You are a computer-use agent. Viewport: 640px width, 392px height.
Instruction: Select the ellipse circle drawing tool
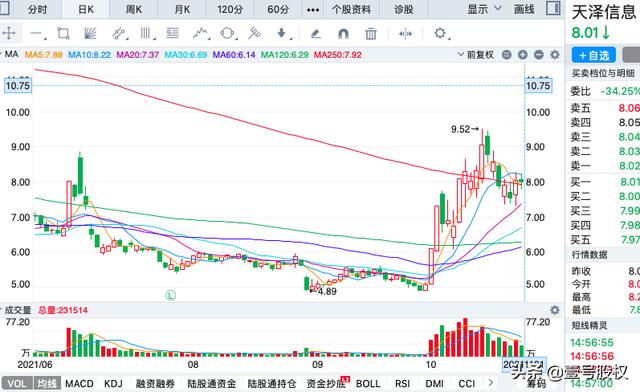[x=227, y=33]
